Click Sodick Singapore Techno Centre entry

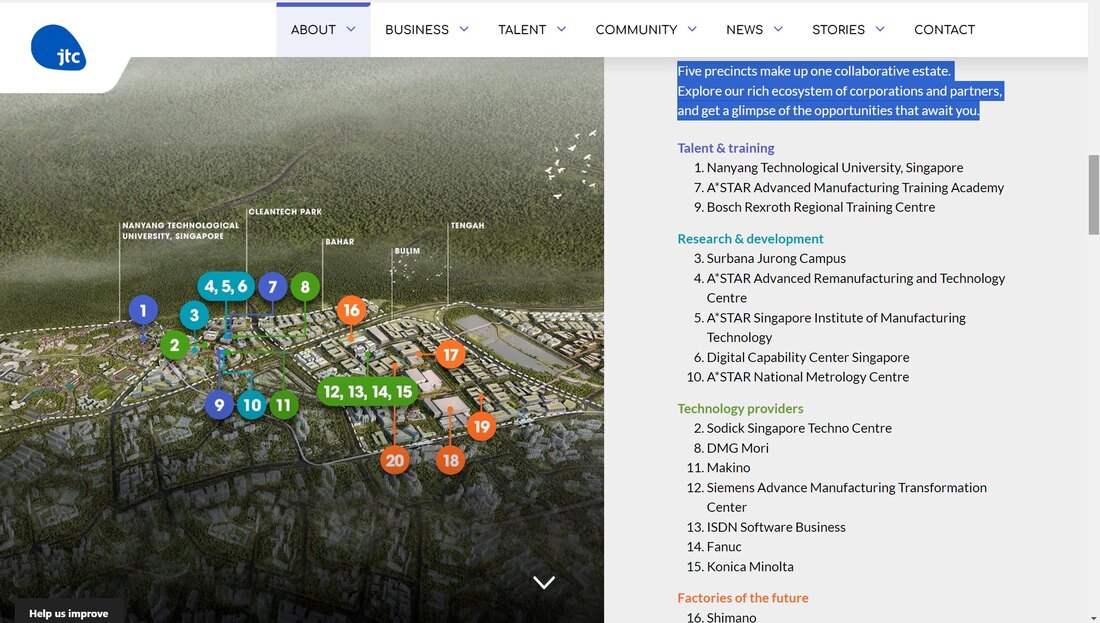(x=799, y=428)
